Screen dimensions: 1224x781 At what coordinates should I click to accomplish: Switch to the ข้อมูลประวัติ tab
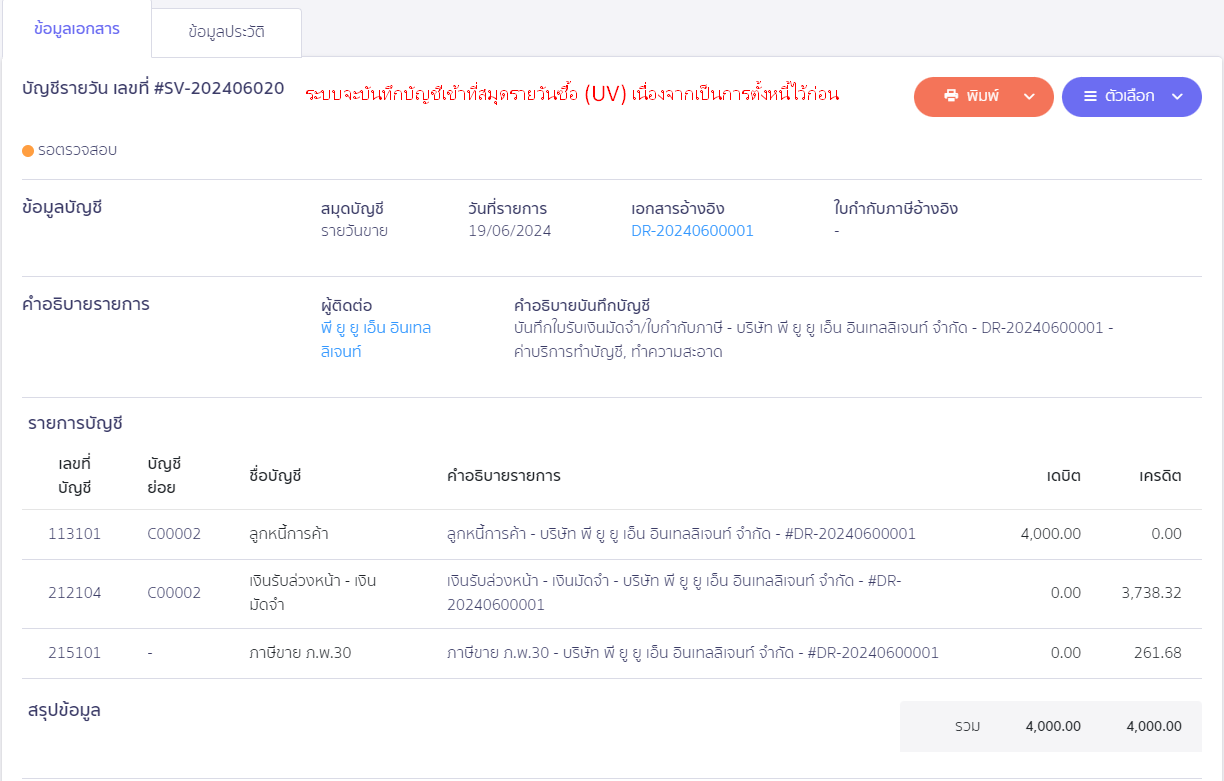[x=226, y=32]
